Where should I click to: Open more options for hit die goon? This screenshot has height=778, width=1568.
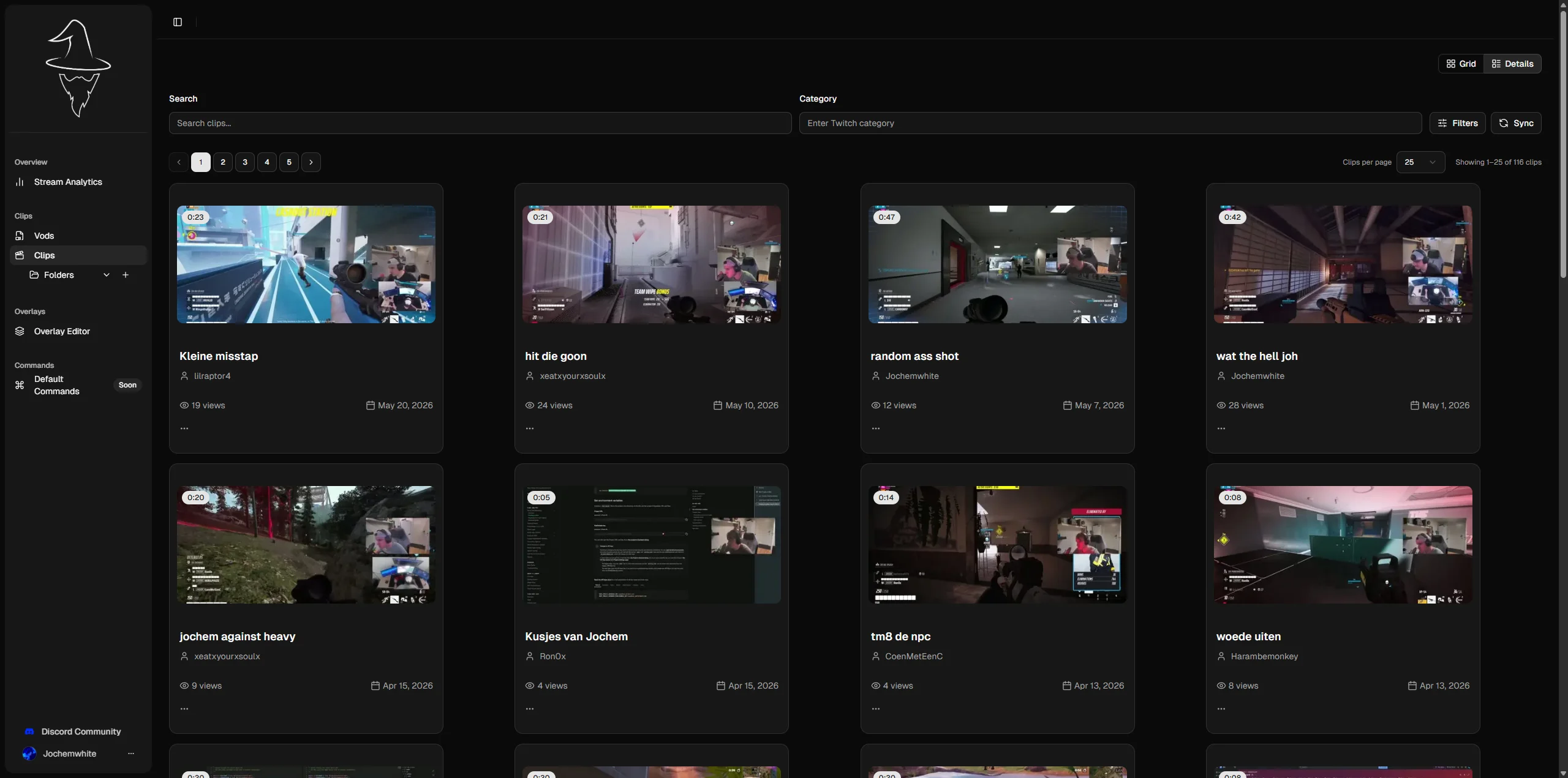(x=530, y=428)
